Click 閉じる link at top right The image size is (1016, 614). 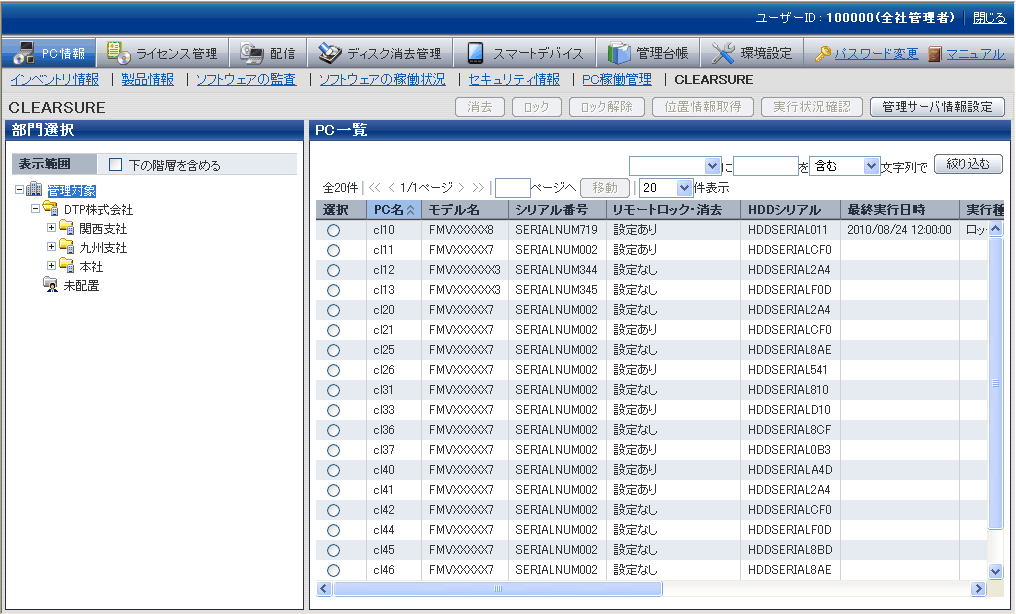point(989,17)
